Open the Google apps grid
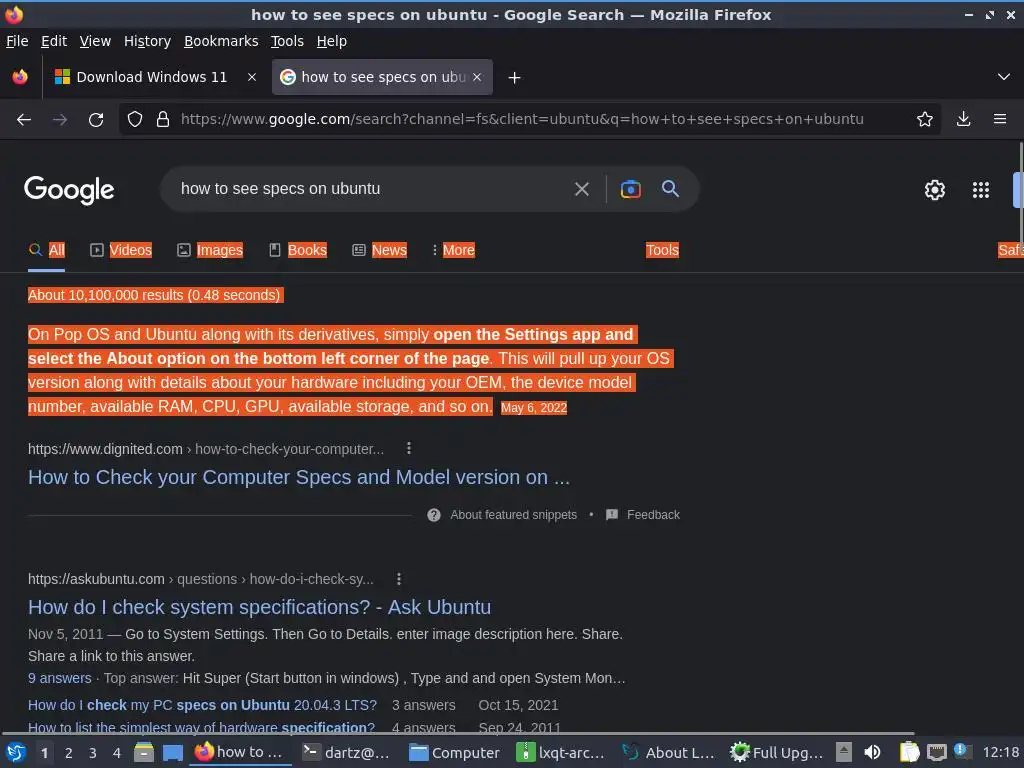The height and width of the screenshot is (768, 1024). tap(981, 190)
